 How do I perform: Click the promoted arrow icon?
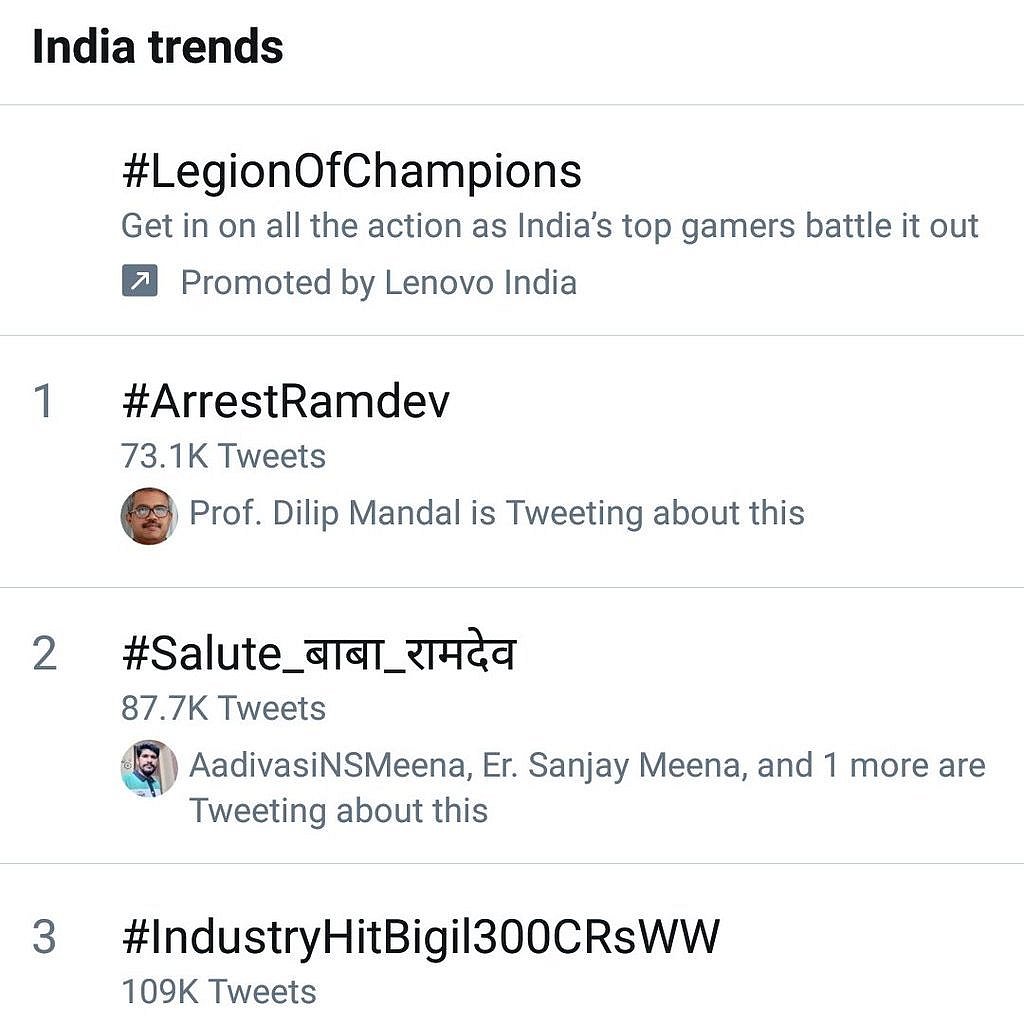click(139, 283)
